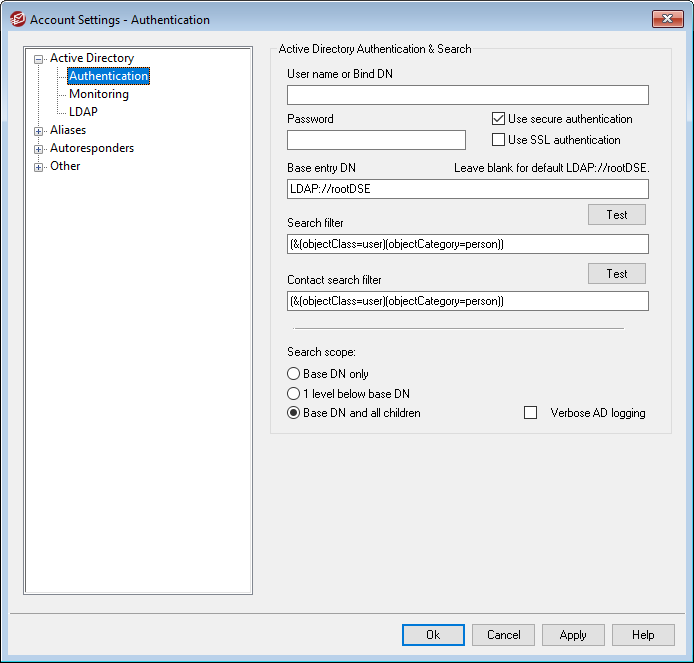The height and width of the screenshot is (663, 694).
Task: Click into the Password field
Action: [376, 140]
